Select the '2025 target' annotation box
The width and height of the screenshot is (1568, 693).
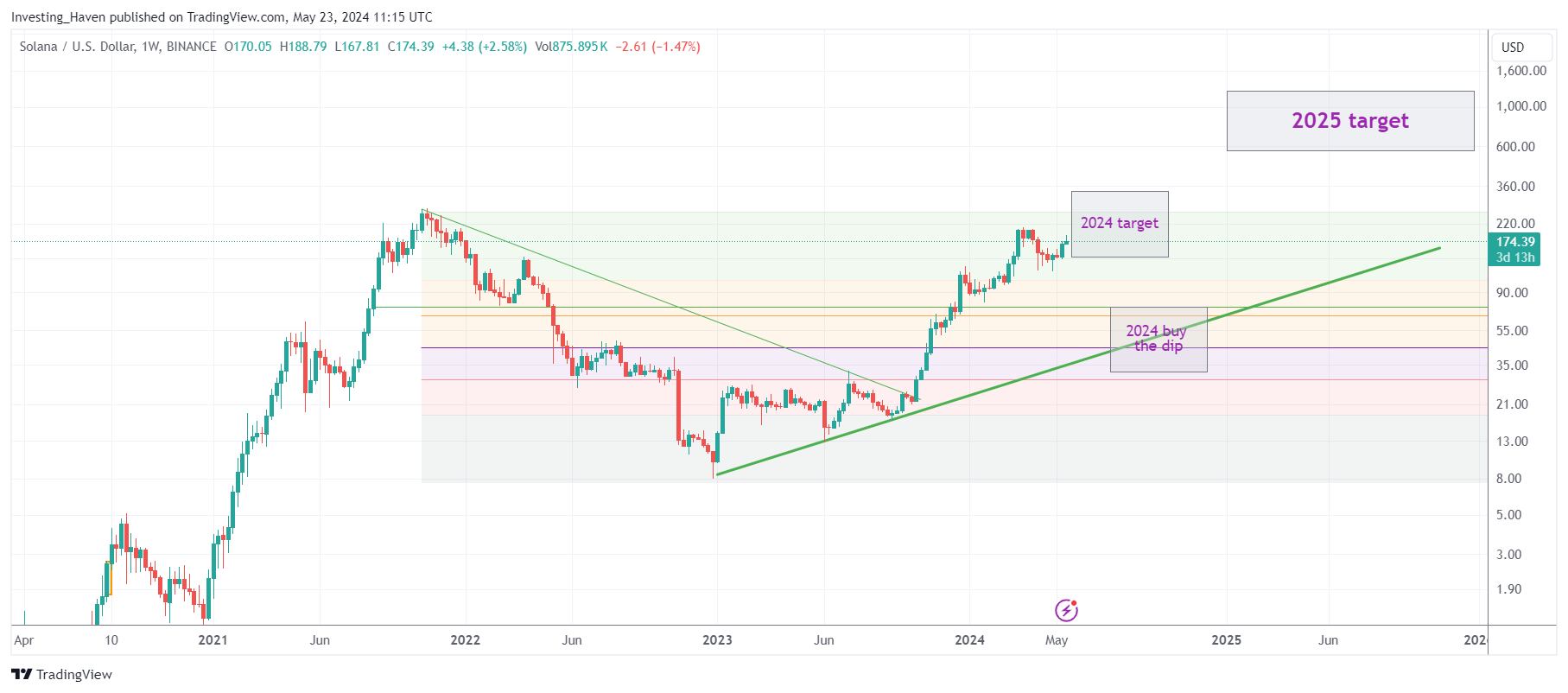(x=1350, y=121)
